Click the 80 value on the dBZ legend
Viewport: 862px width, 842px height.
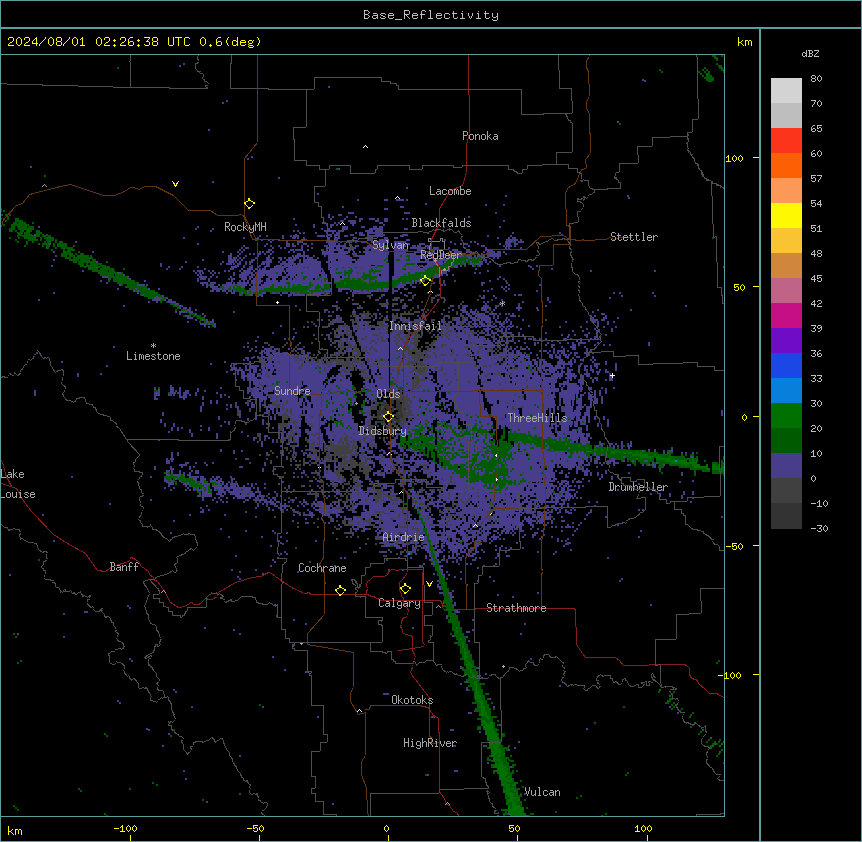816,79
